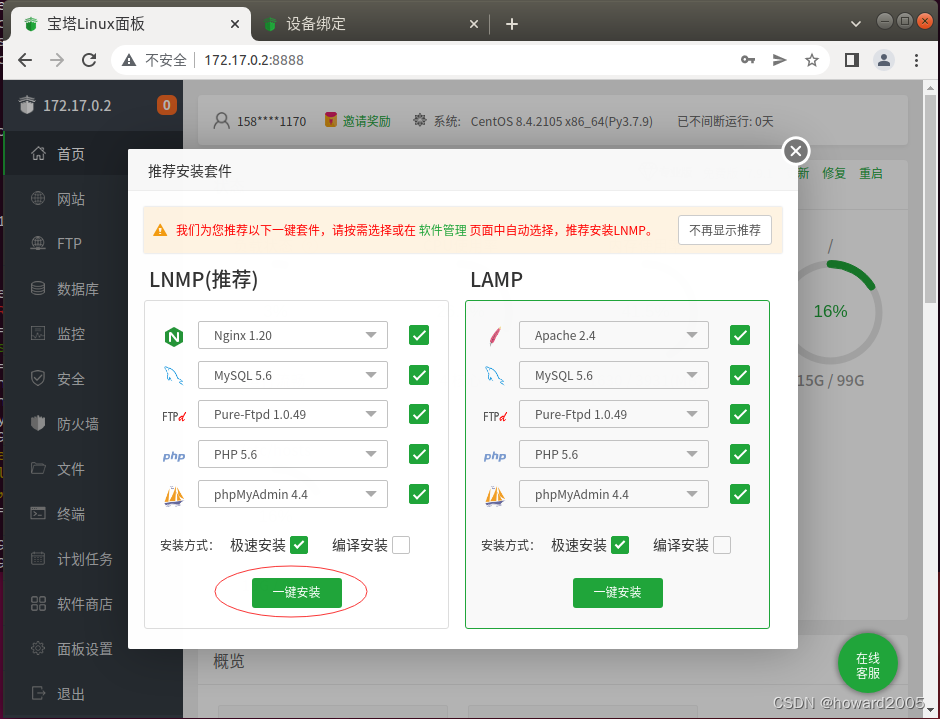Click 不再显示推荐 button
This screenshot has width=940, height=719.
click(725, 230)
